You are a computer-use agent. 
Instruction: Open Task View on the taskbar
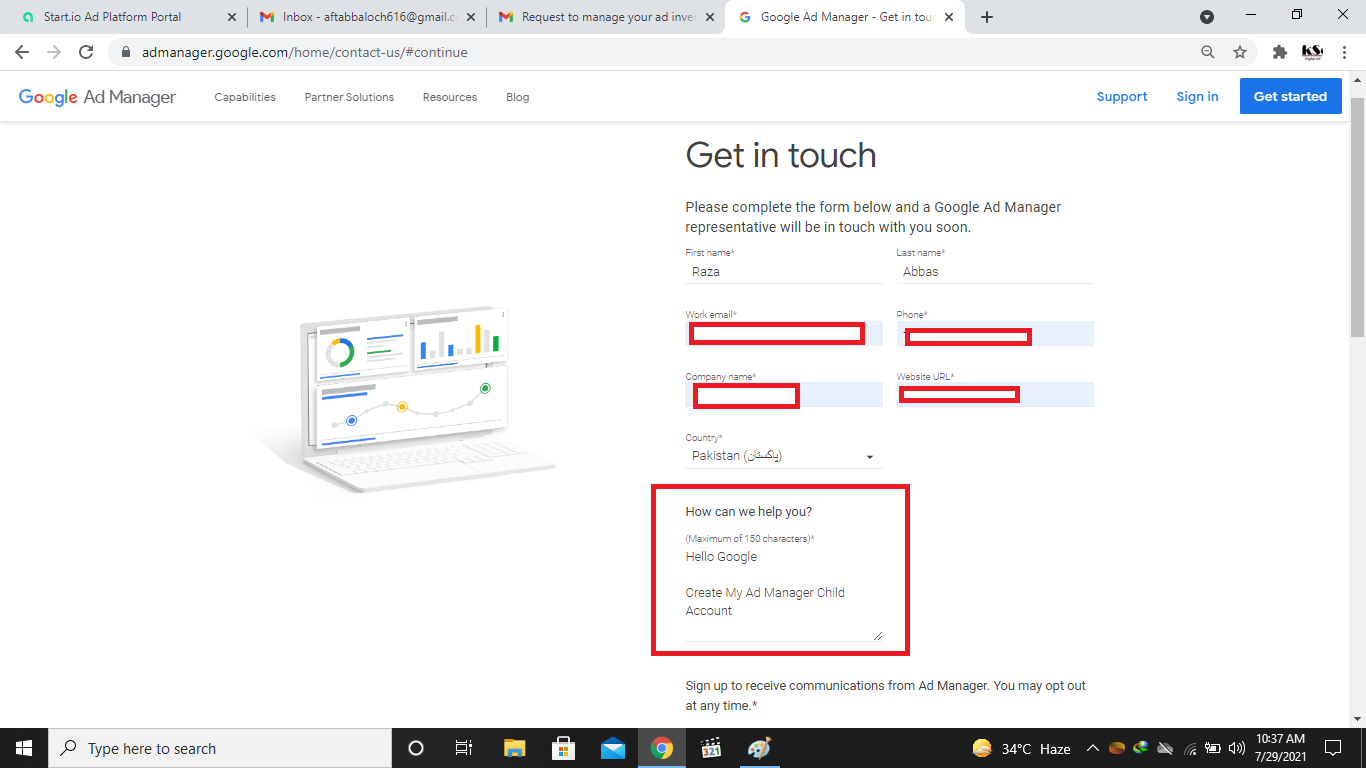click(x=464, y=748)
